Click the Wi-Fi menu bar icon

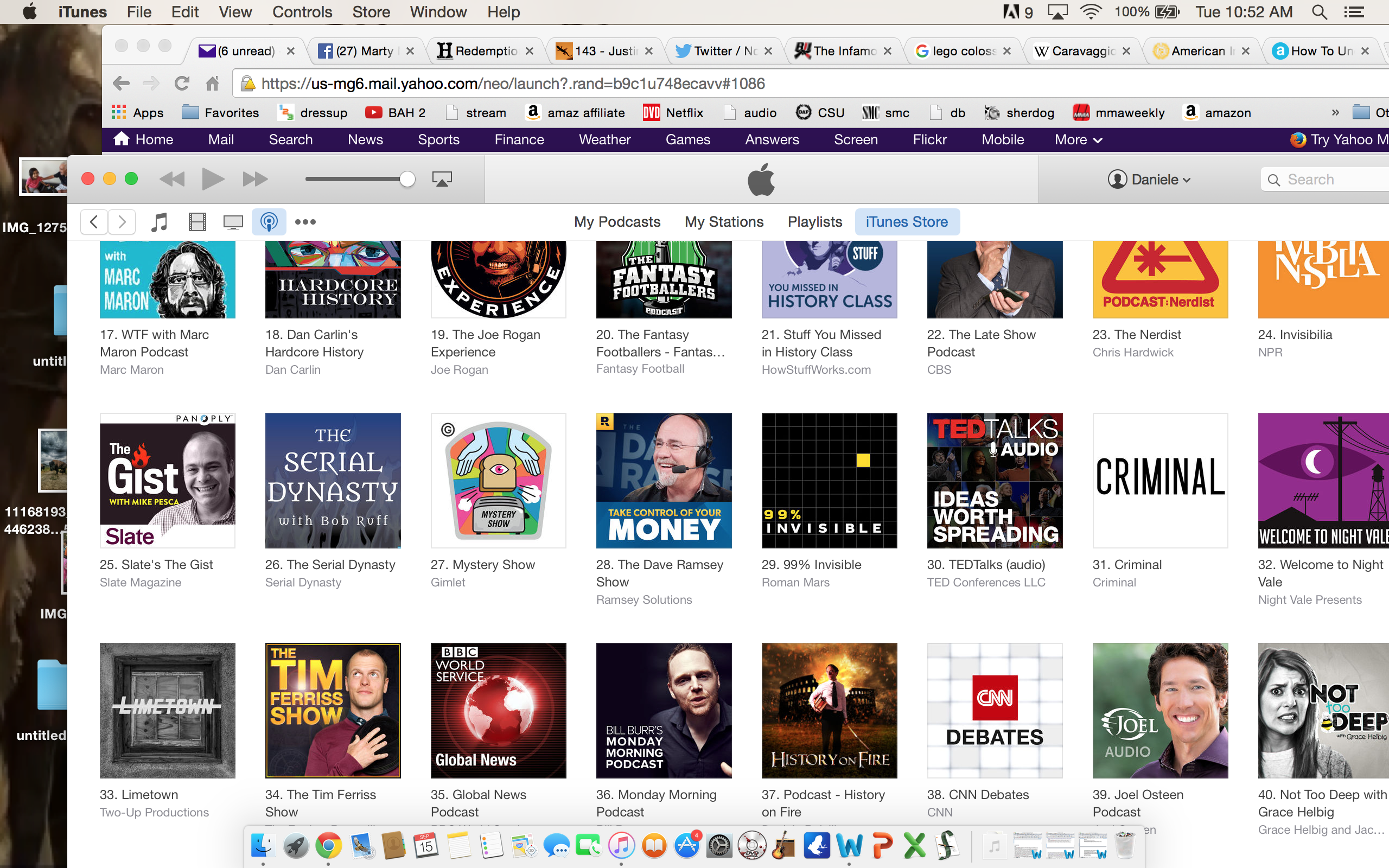pos(1091,12)
